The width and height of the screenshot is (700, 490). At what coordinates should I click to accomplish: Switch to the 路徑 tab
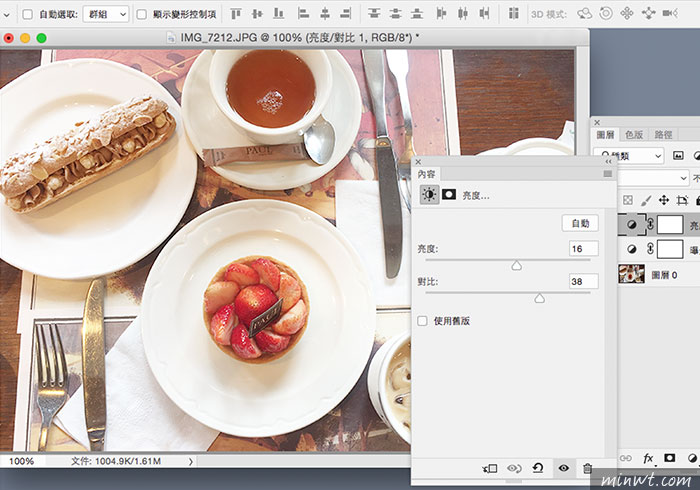(x=663, y=134)
